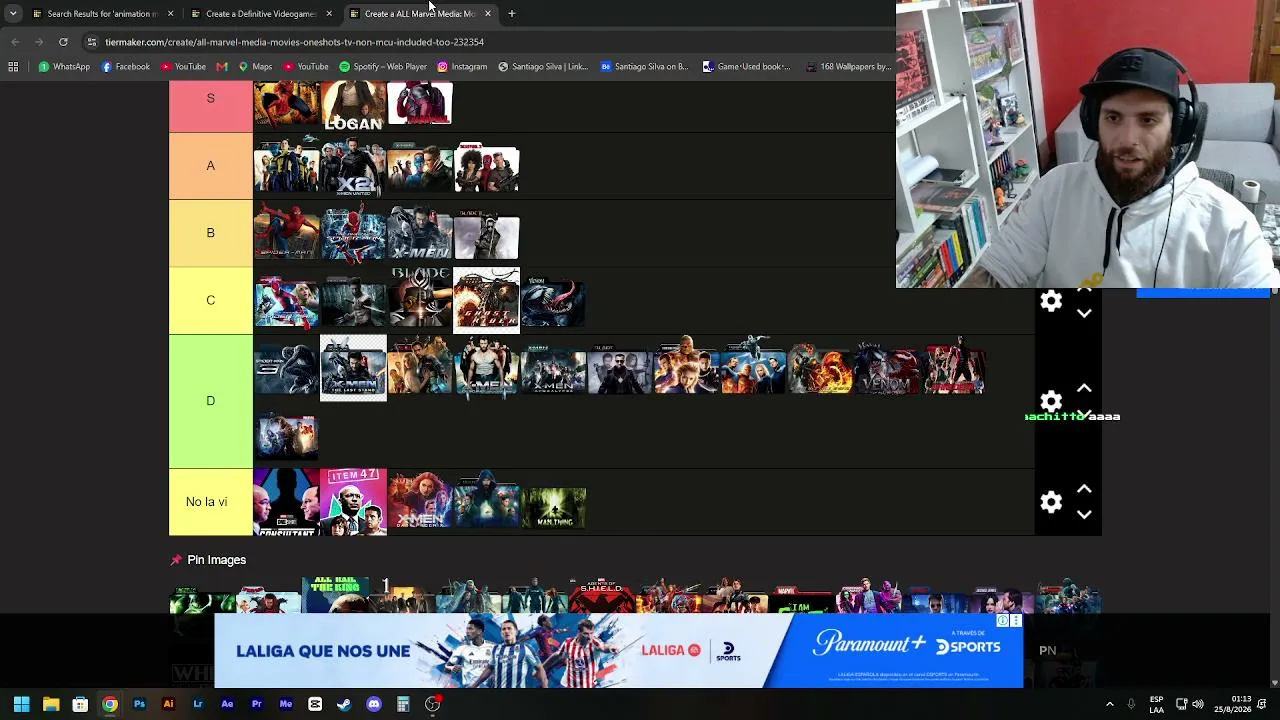Select the Venom poster in D tier
This screenshot has height=720, width=1280.
pos(886,368)
